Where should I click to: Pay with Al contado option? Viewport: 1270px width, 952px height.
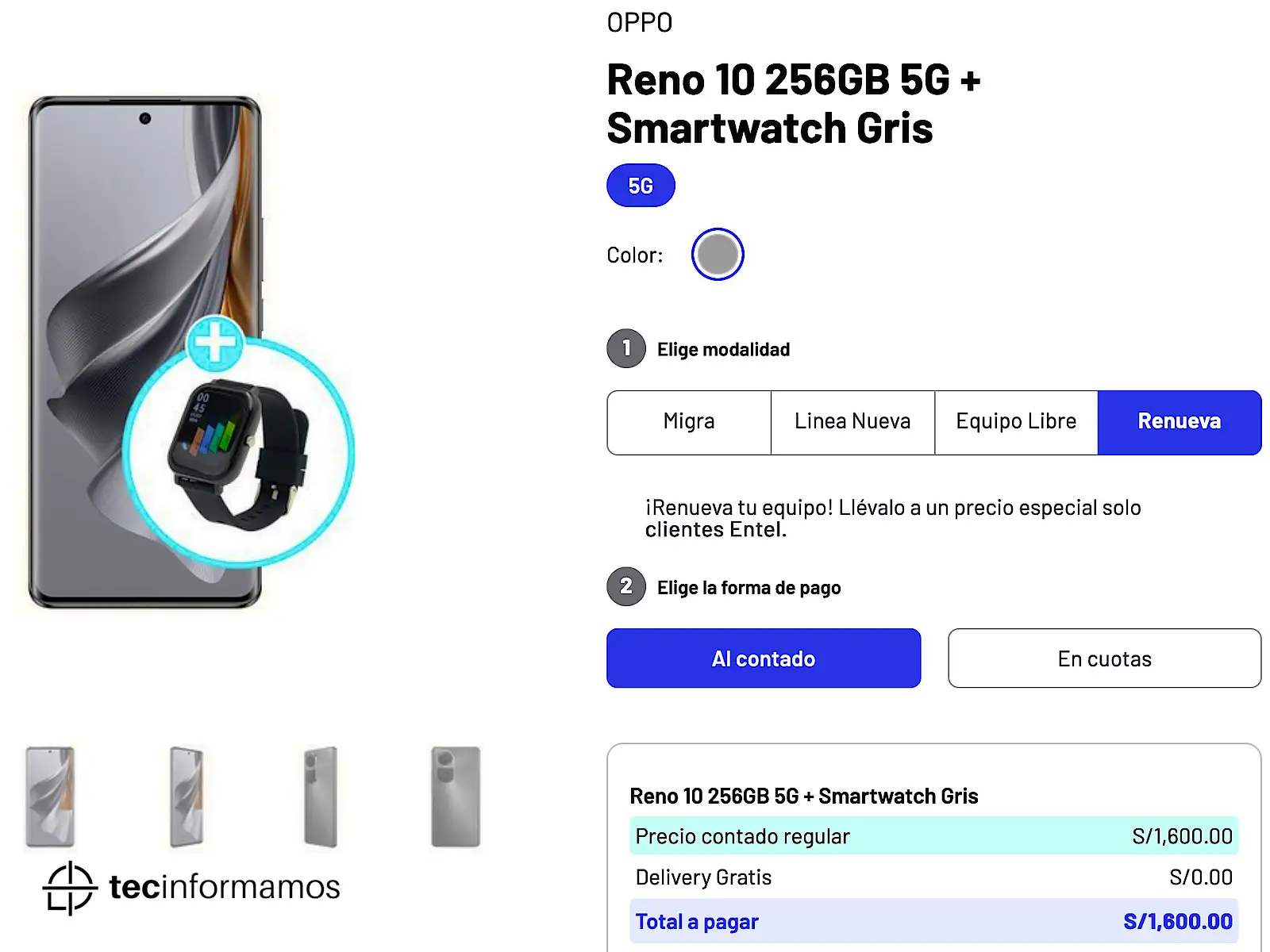[x=764, y=658]
